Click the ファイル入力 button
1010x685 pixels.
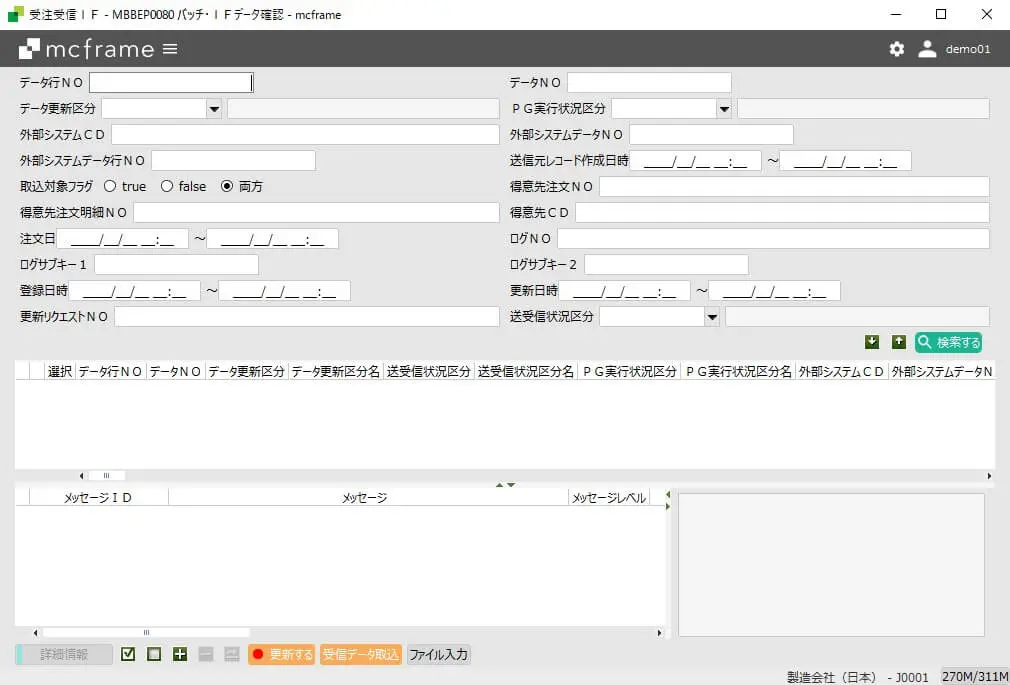coord(439,654)
